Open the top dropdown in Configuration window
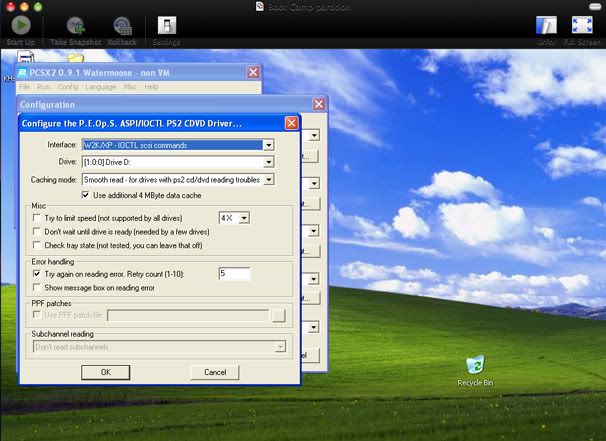Screen dimensions: 606x441 point(314,135)
